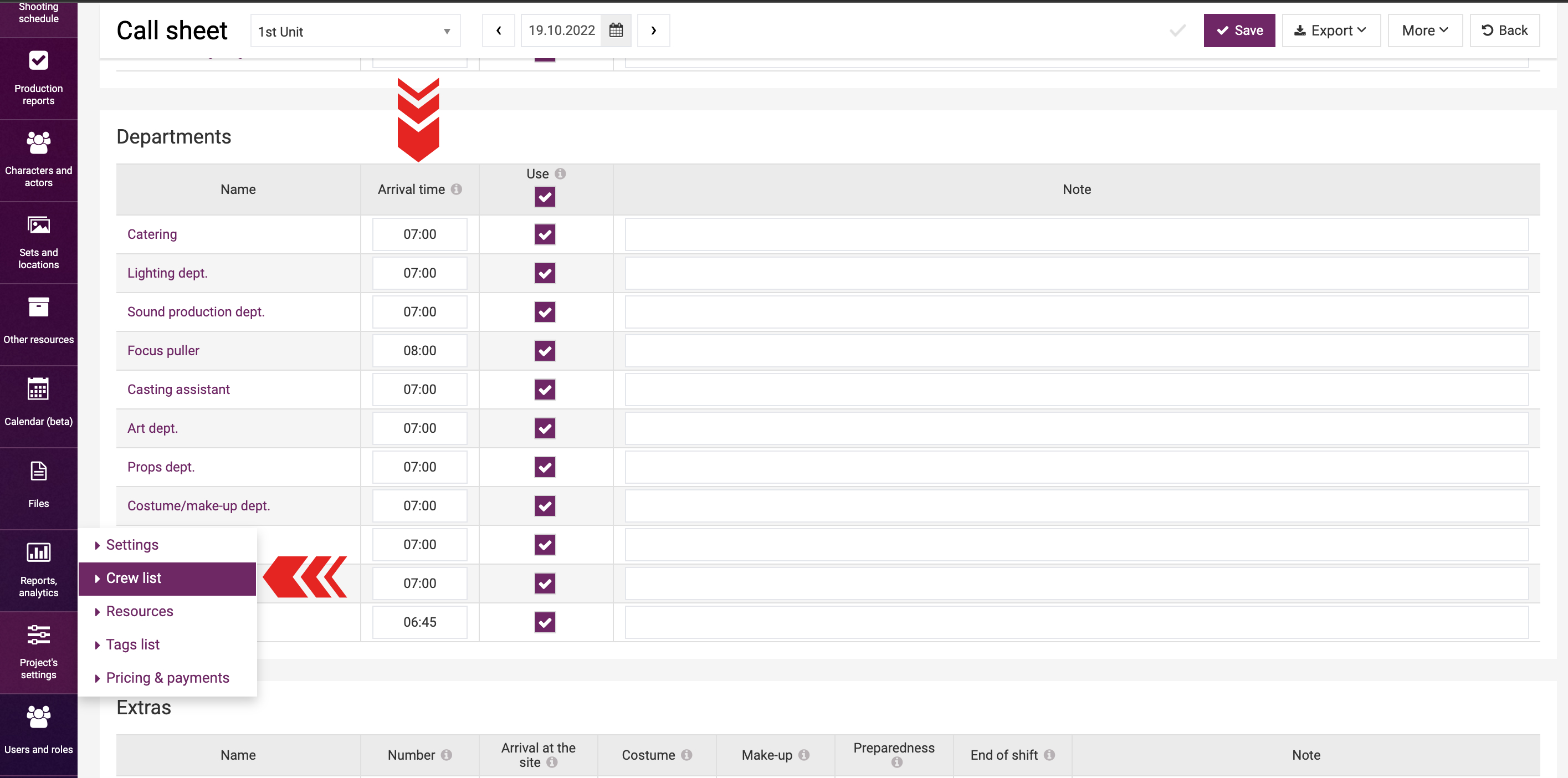Open the 1st Unit dropdown
The image size is (1568, 778).
356,31
